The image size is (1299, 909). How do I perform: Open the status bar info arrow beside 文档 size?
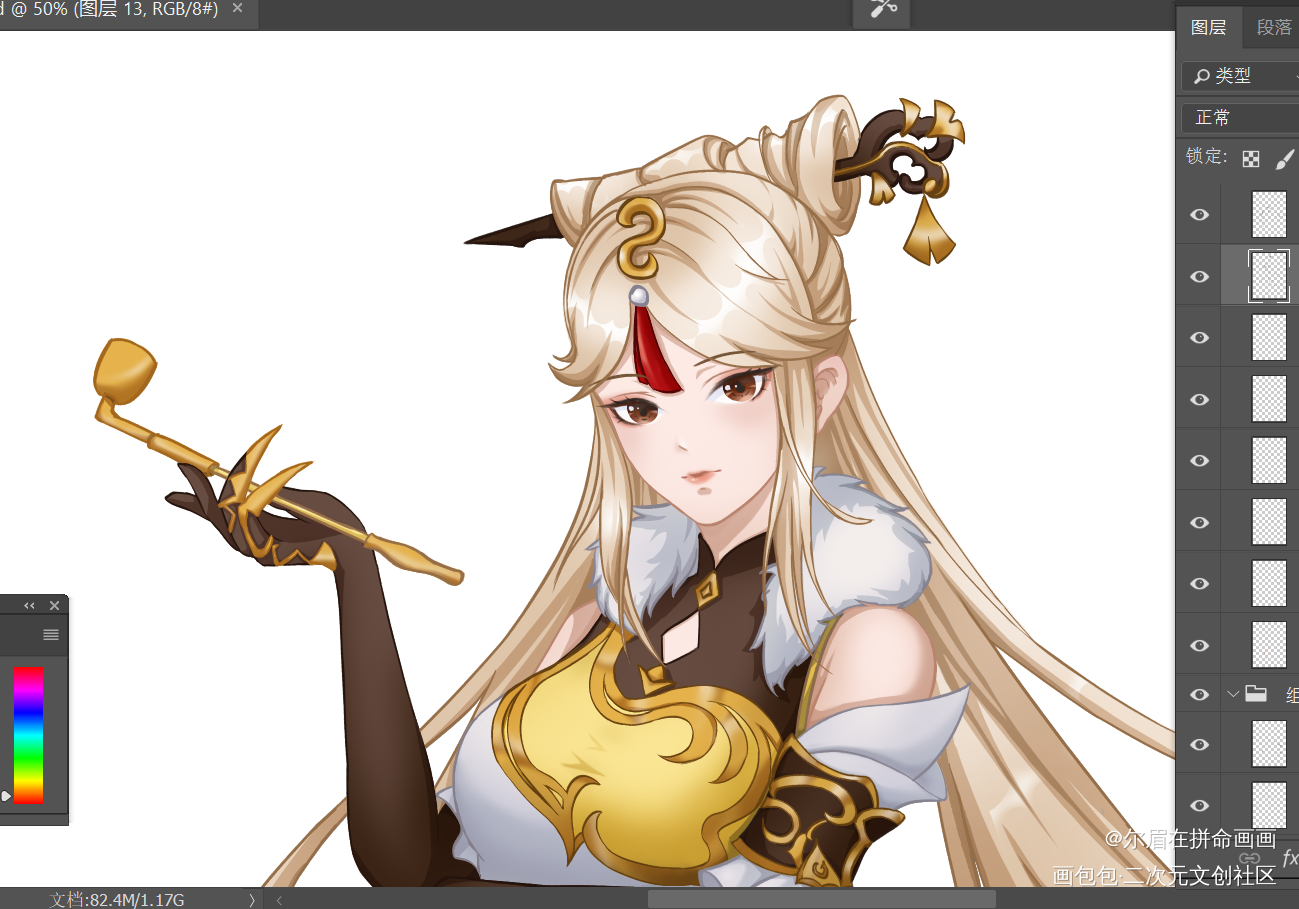coord(252,900)
